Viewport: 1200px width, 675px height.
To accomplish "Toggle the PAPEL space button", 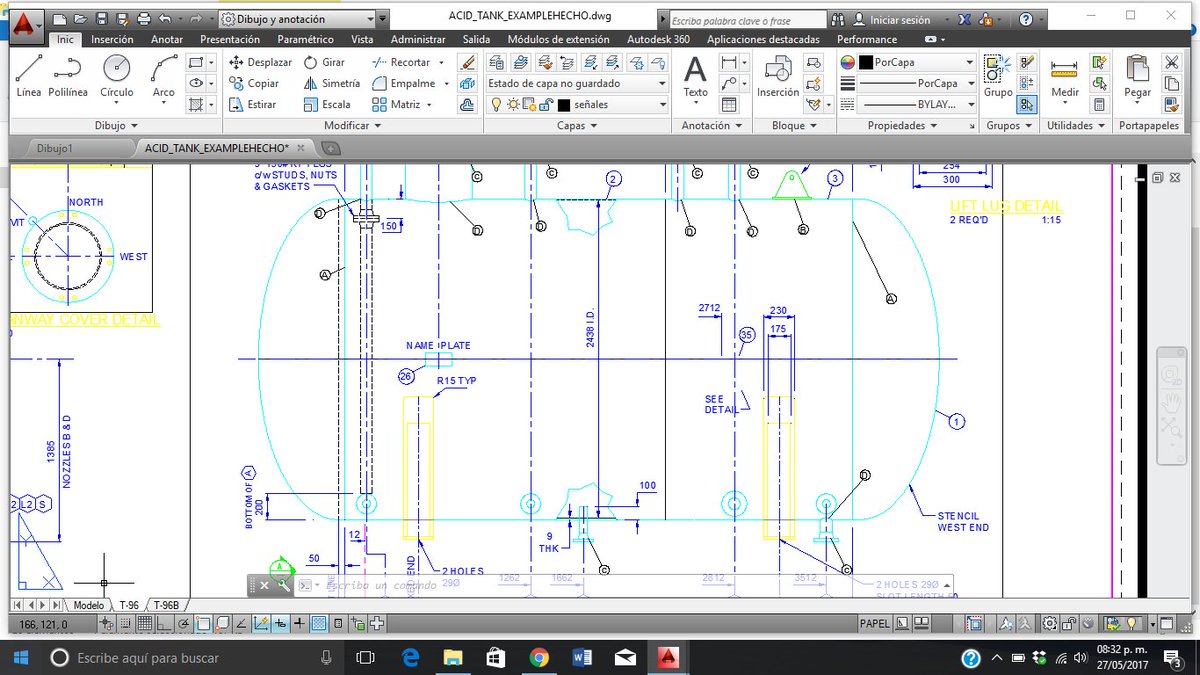I will [873, 624].
